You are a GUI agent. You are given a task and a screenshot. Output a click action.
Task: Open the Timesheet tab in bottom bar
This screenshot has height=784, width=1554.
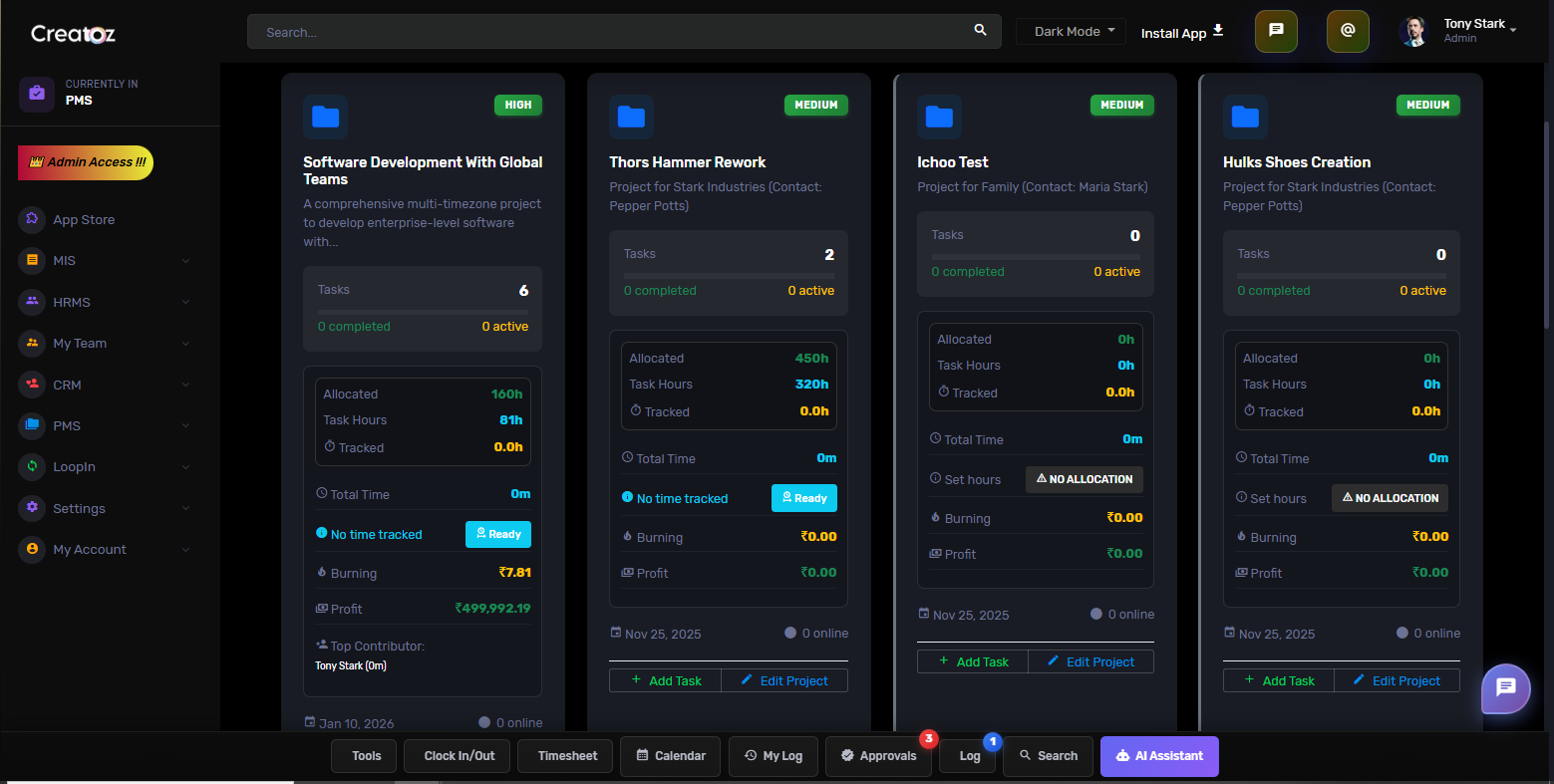tap(567, 756)
